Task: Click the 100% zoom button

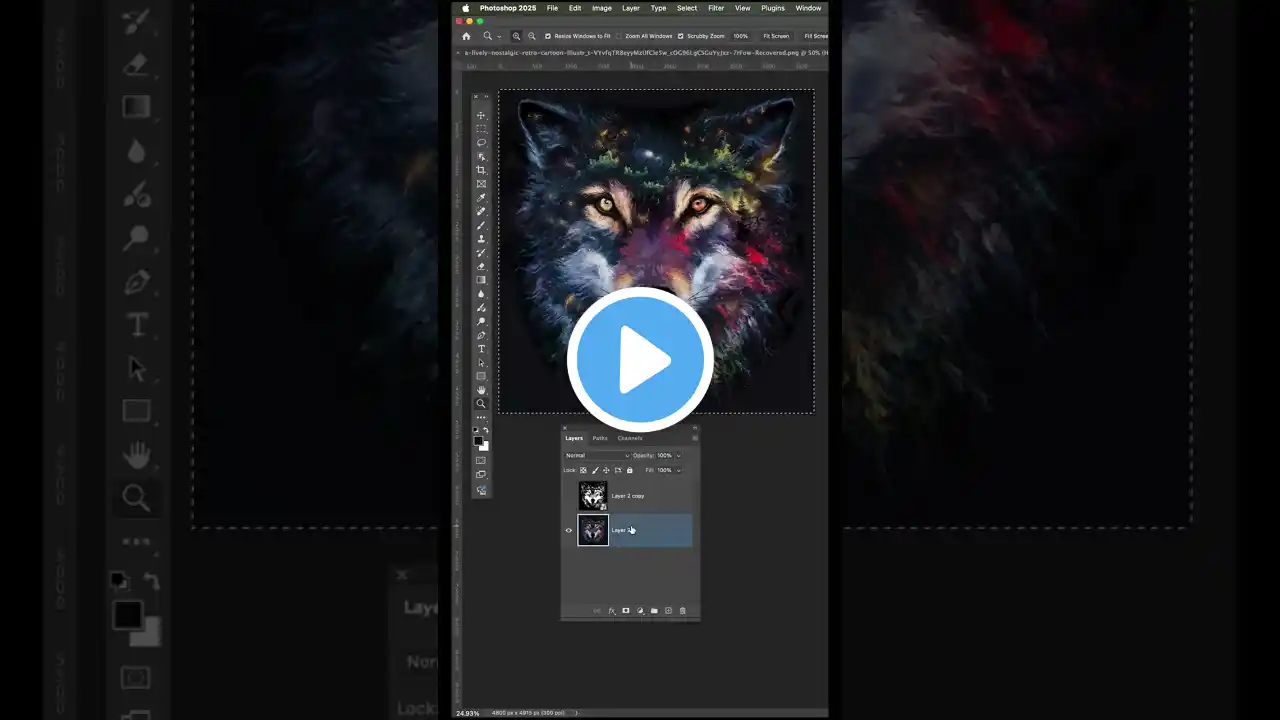Action: (x=740, y=36)
